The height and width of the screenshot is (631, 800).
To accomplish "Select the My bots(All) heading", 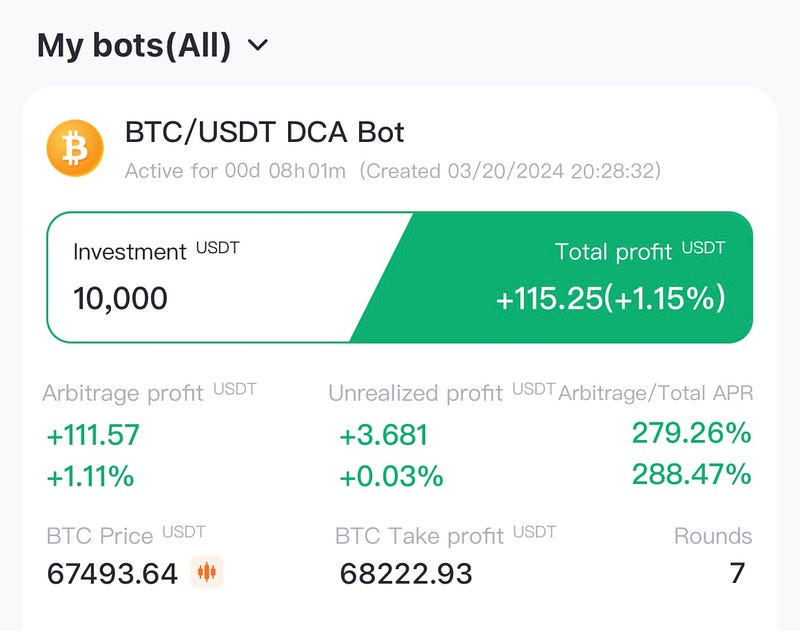I will click(x=134, y=45).
